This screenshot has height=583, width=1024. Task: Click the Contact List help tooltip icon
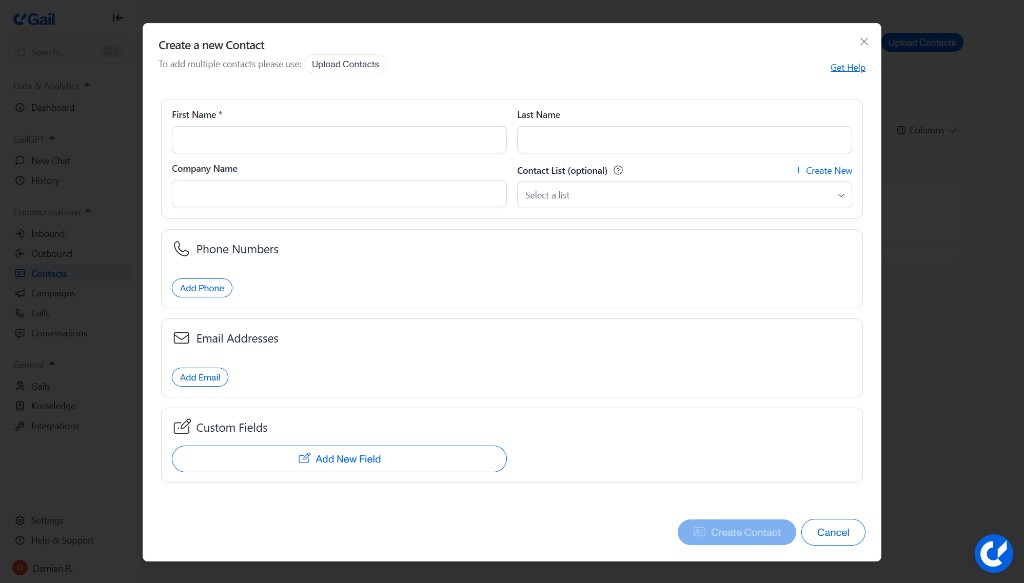pyautogui.click(x=618, y=170)
